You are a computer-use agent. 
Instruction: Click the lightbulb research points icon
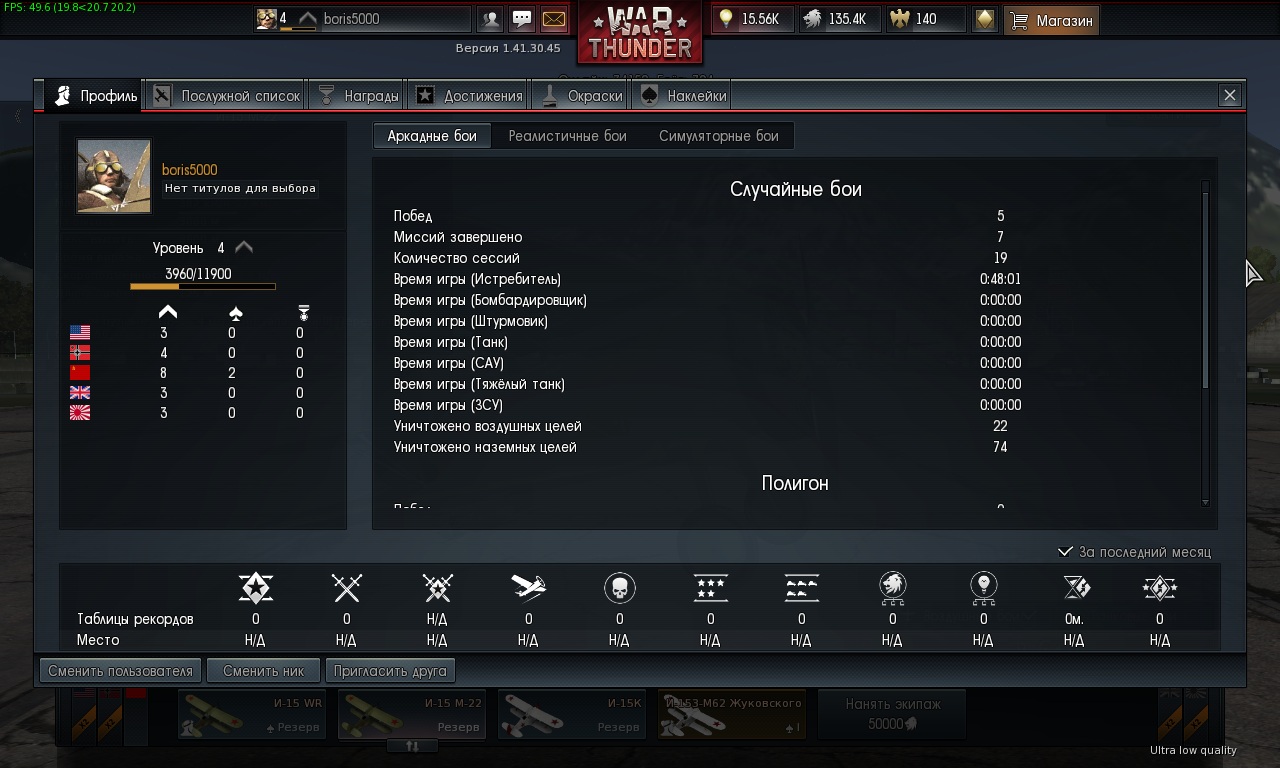click(x=727, y=19)
